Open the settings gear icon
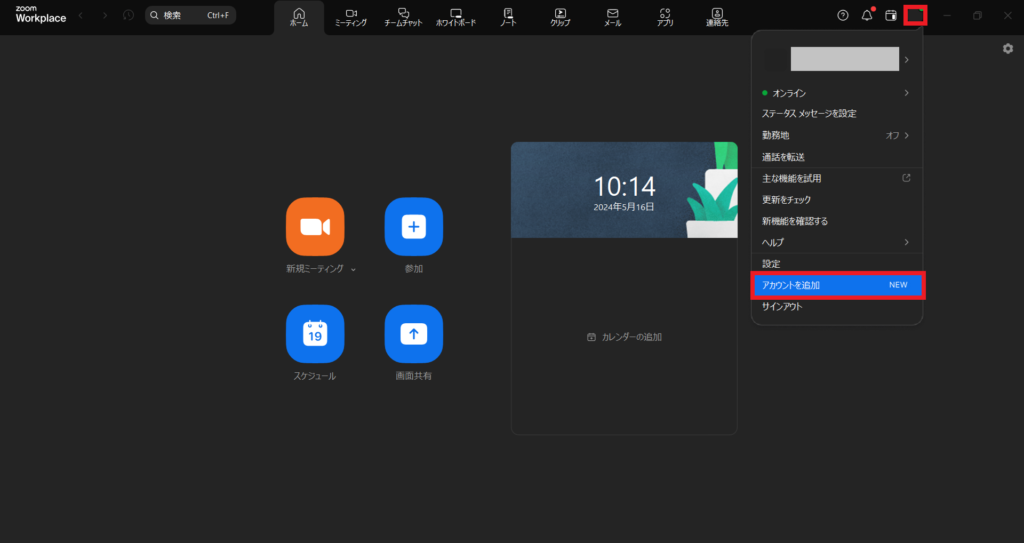The image size is (1024, 543). (1008, 48)
